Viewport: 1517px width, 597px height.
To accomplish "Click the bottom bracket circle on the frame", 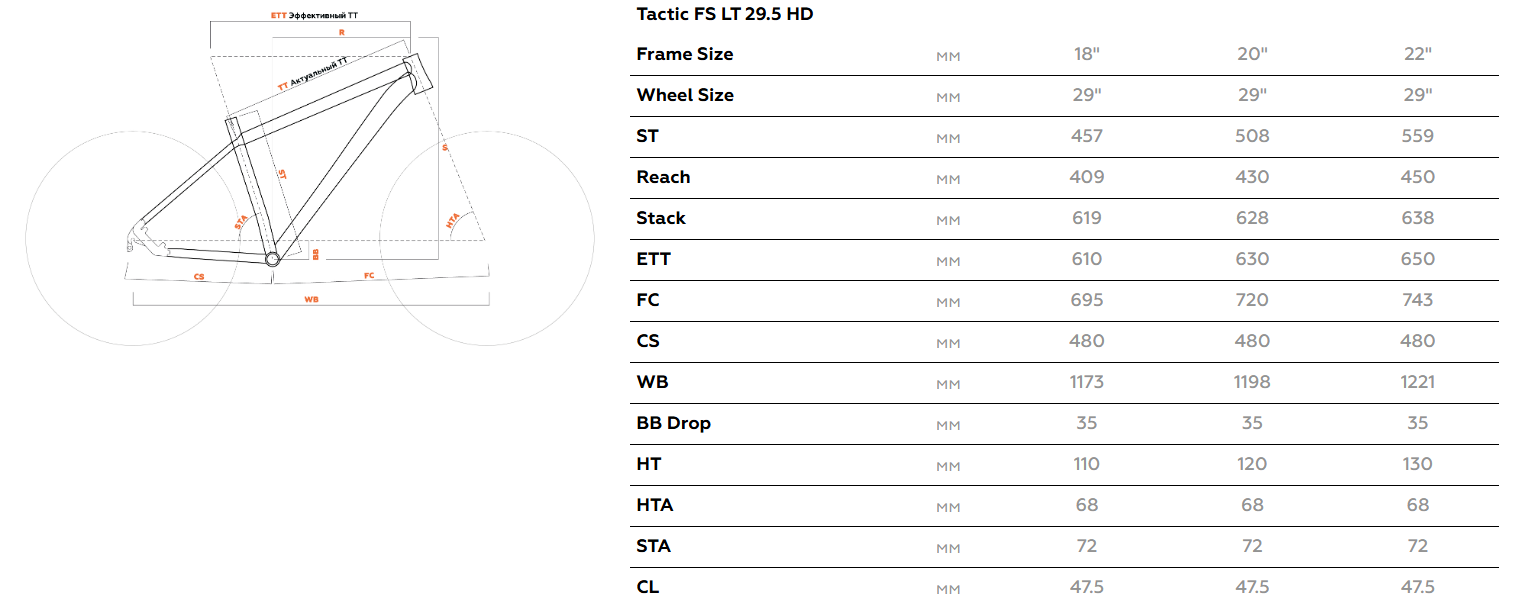I will pos(272,259).
